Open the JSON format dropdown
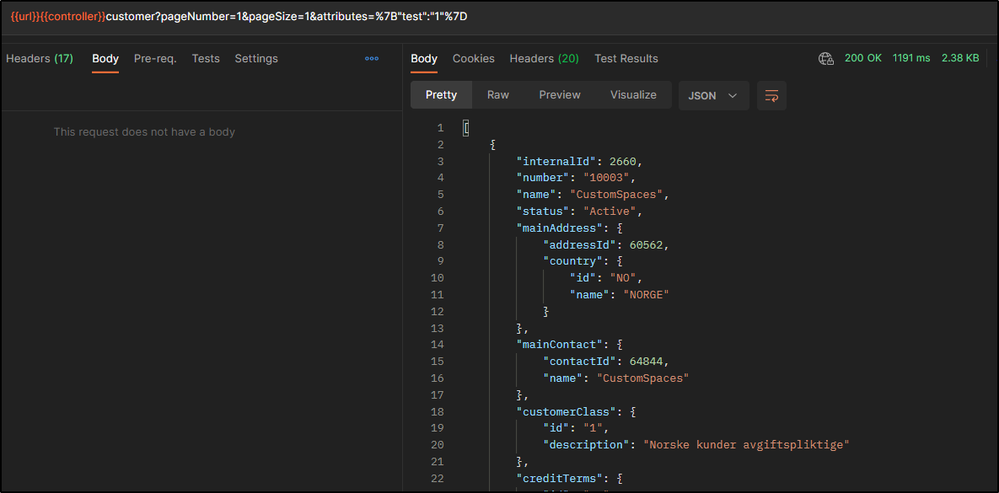This screenshot has width=999, height=493. pyautogui.click(x=713, y=95)
